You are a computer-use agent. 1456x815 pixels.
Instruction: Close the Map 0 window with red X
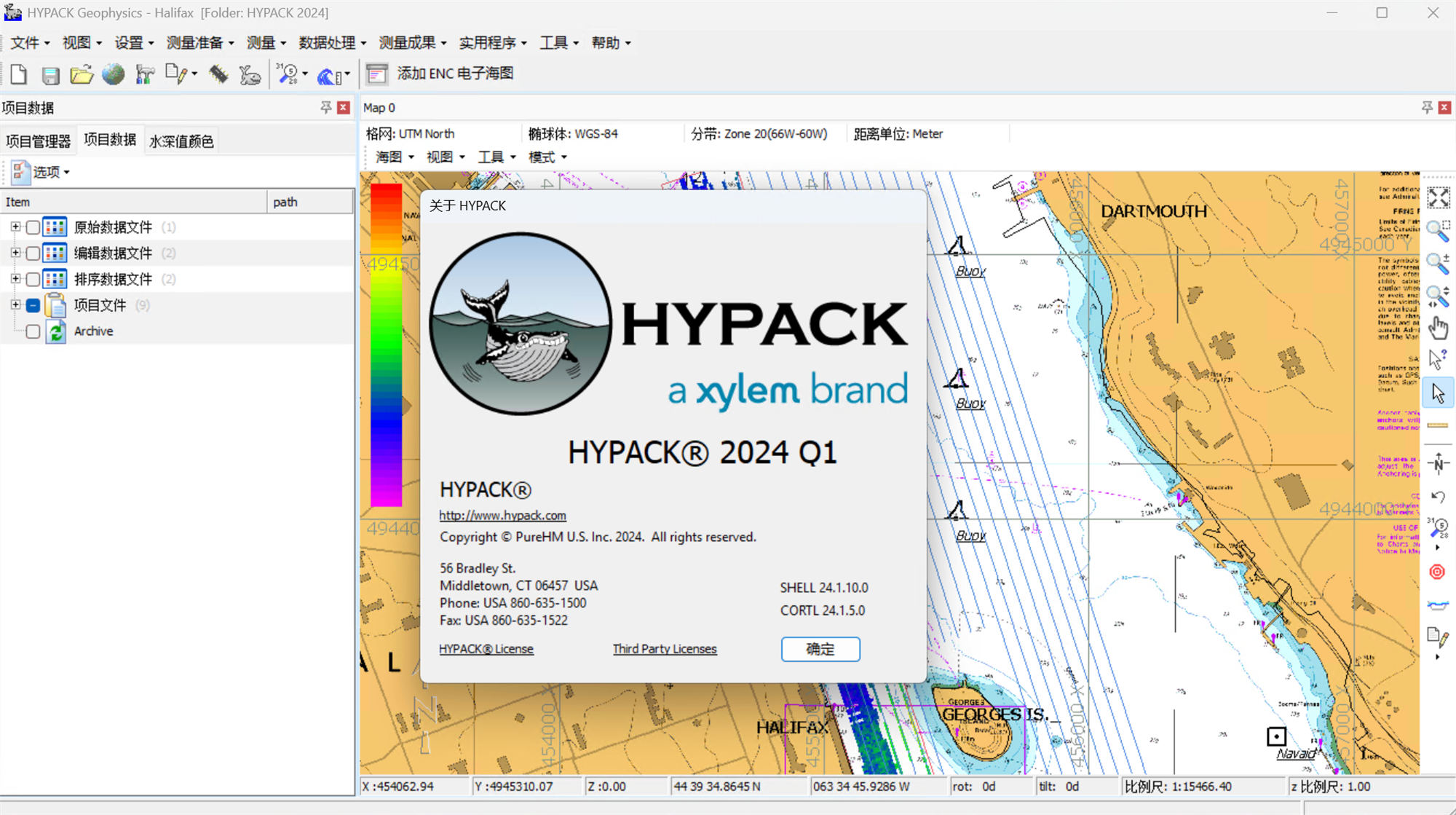click(x=1444, y=108)
